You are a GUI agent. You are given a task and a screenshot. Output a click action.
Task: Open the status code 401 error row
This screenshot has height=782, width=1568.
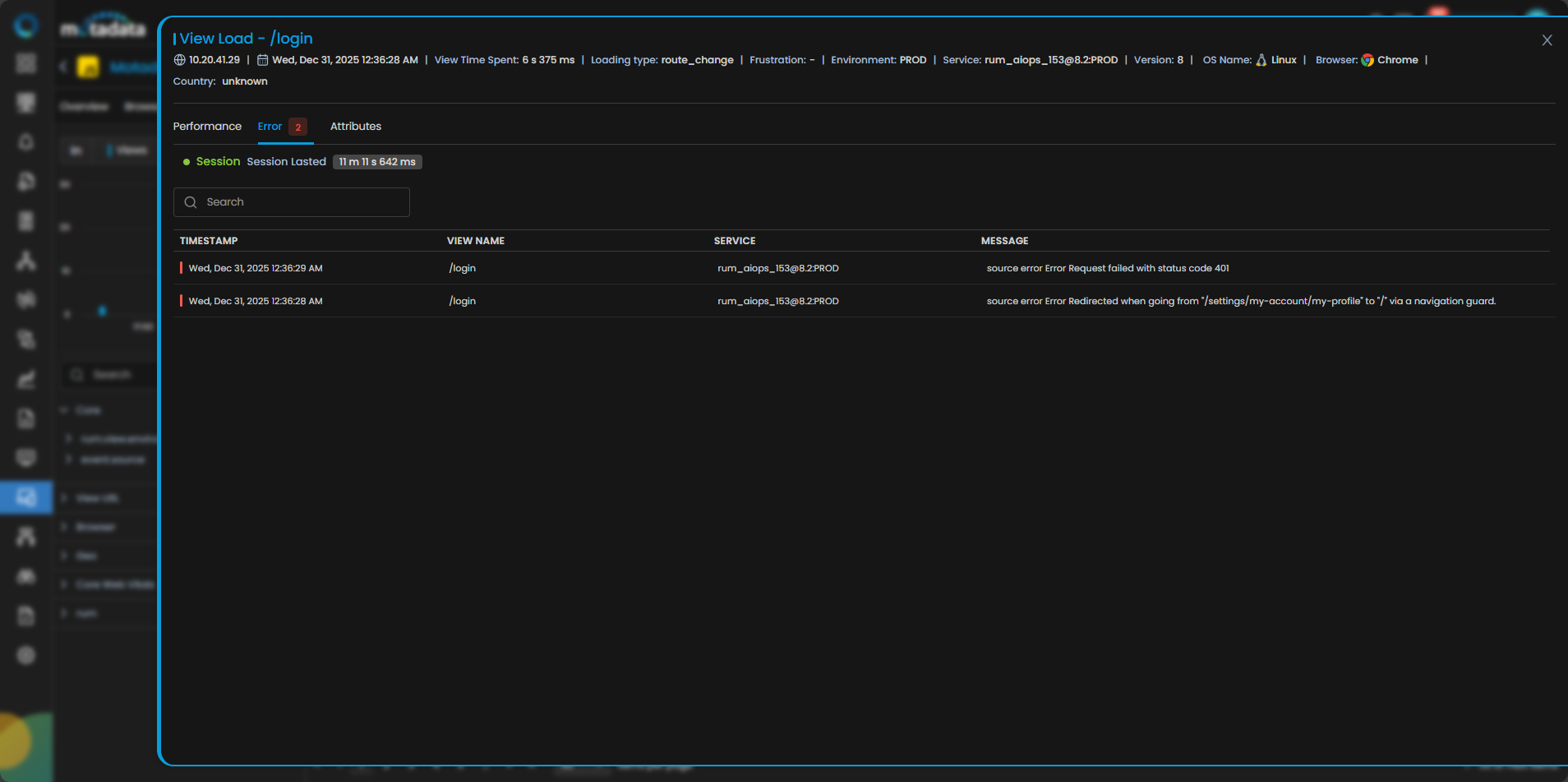[x=1107, y=268]
